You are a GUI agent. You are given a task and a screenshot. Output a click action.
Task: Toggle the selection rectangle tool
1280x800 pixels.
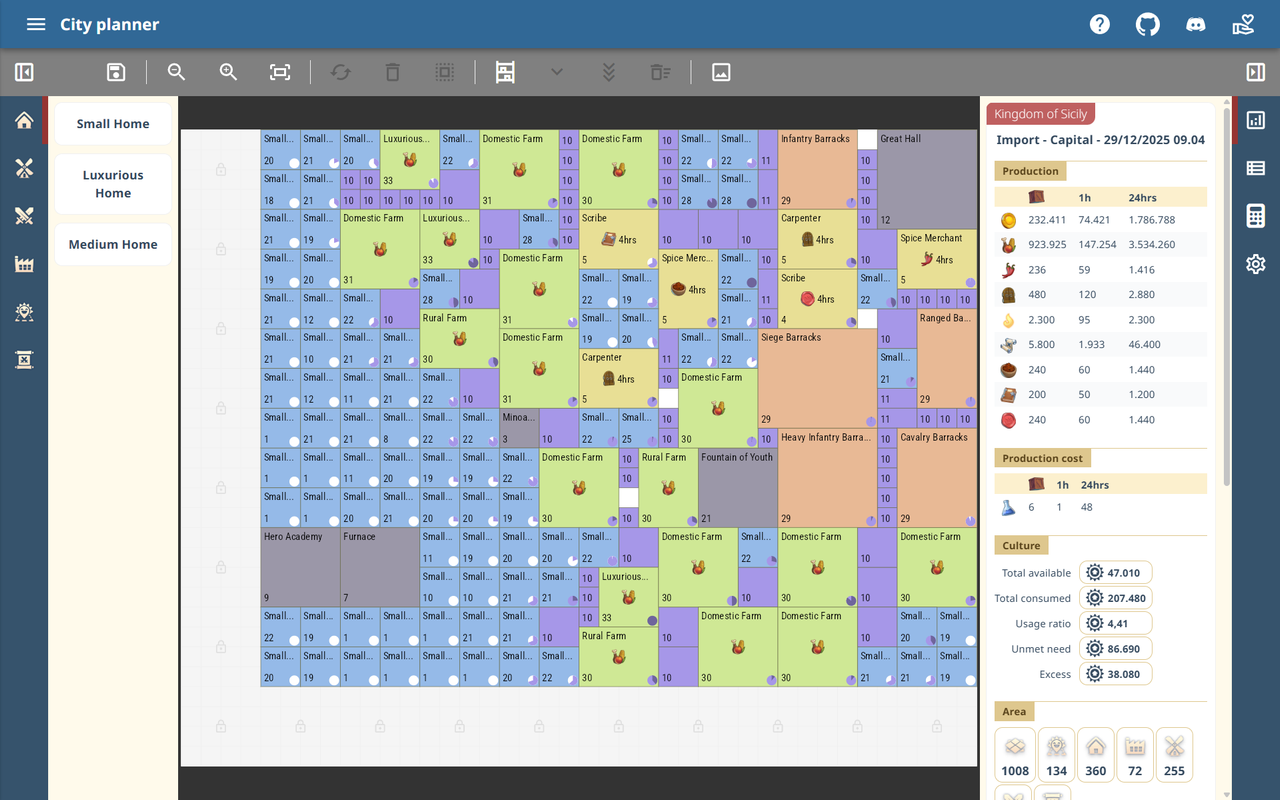444,72
